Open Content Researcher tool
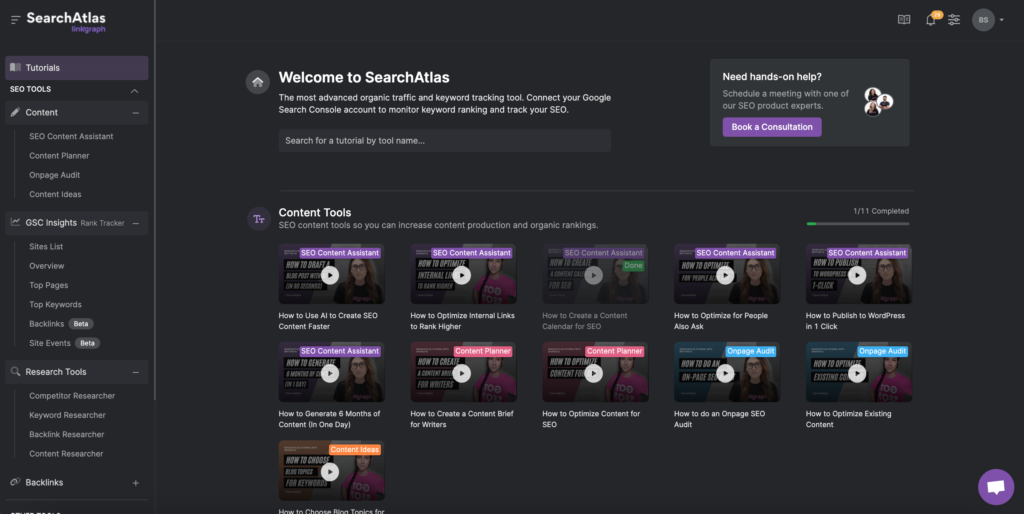 (x=66, y=453)
